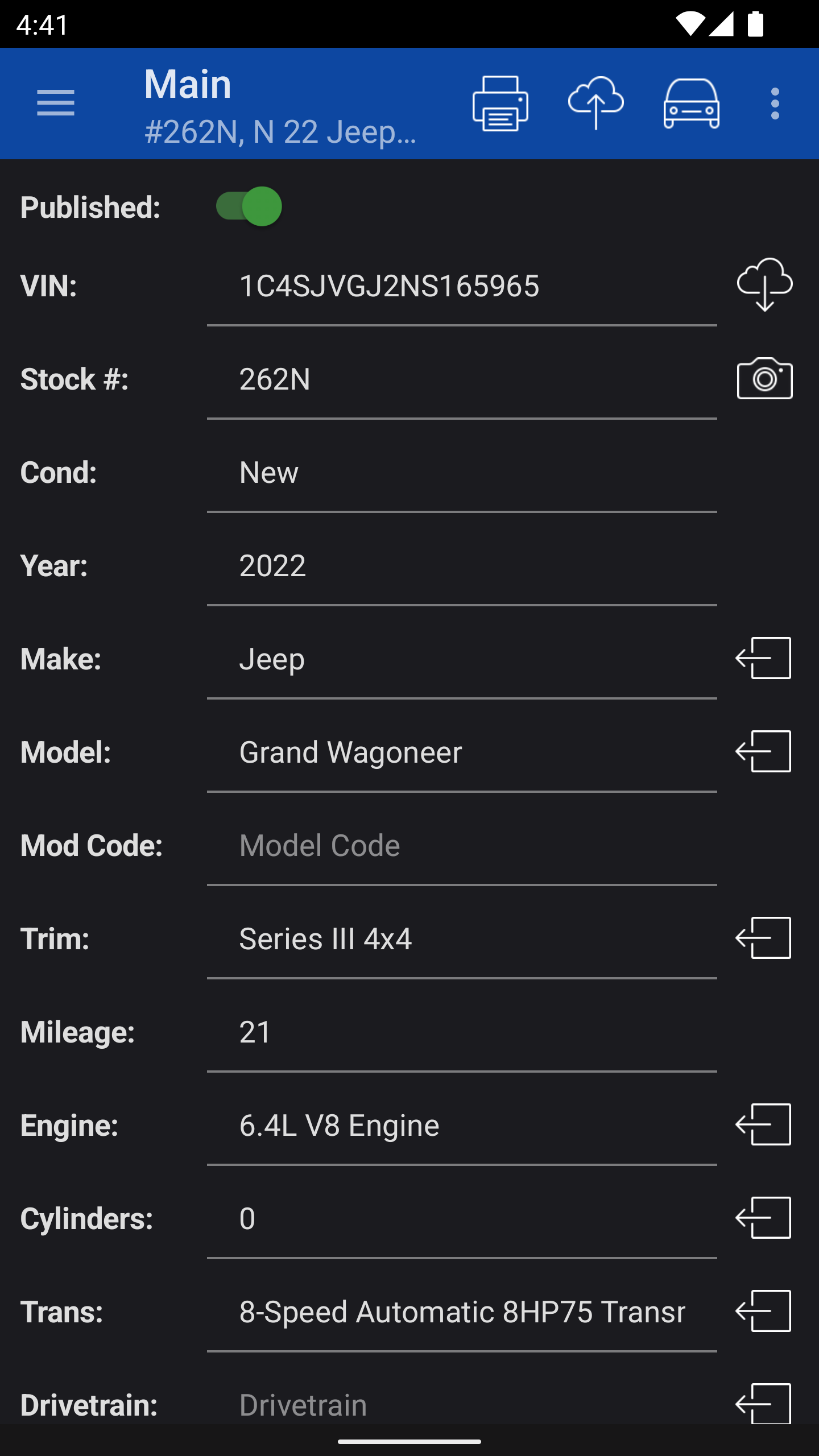This screenshot has width=819, height=1456.
Task: Tap the car icon in toolbar
Action: point(691,104)
